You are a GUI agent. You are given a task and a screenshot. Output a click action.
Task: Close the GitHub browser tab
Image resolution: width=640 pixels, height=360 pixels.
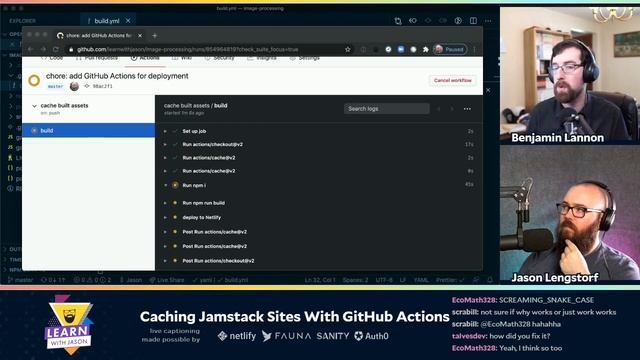[140, 36]
